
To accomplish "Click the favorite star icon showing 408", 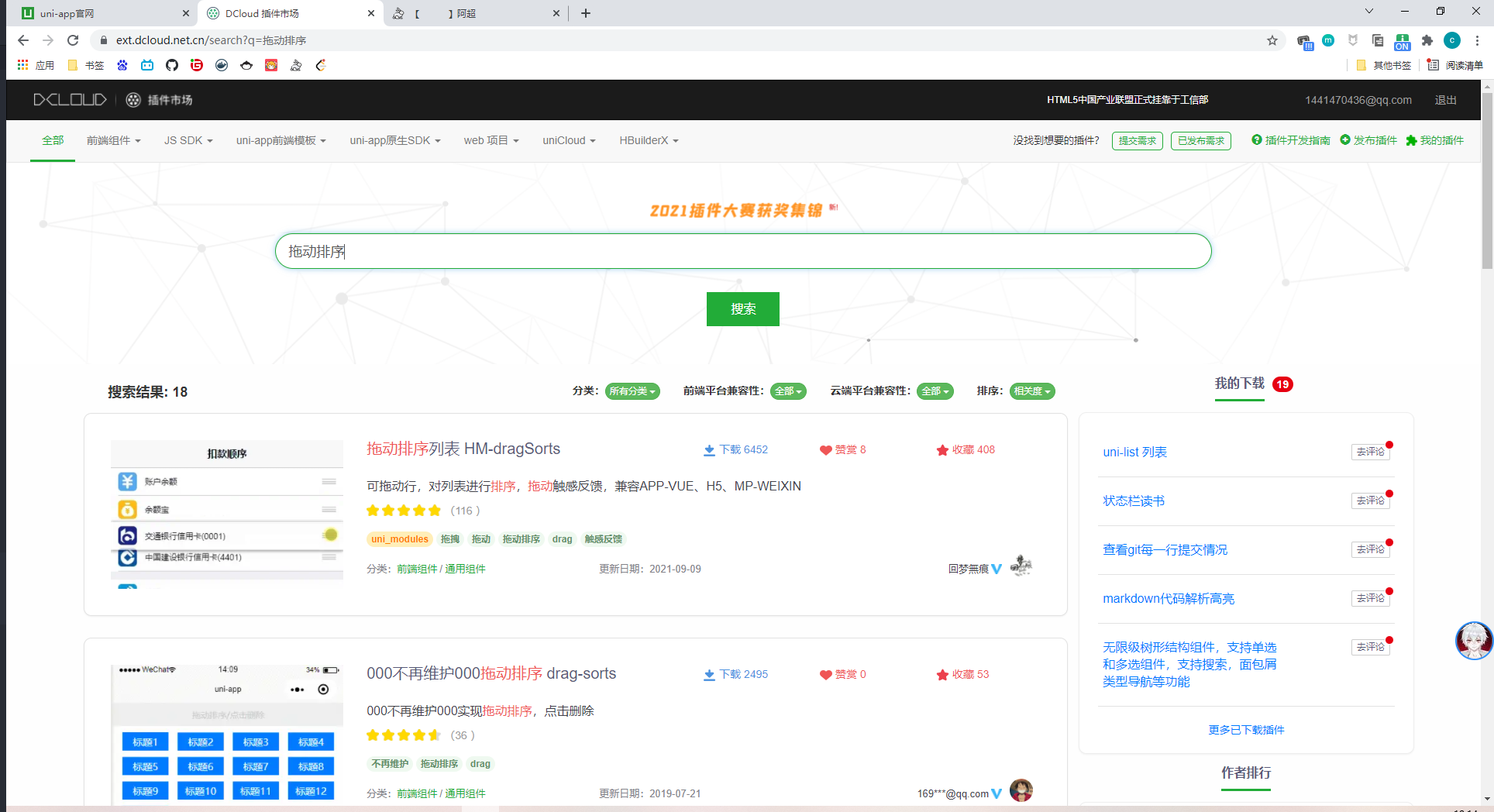I will 942,450.
